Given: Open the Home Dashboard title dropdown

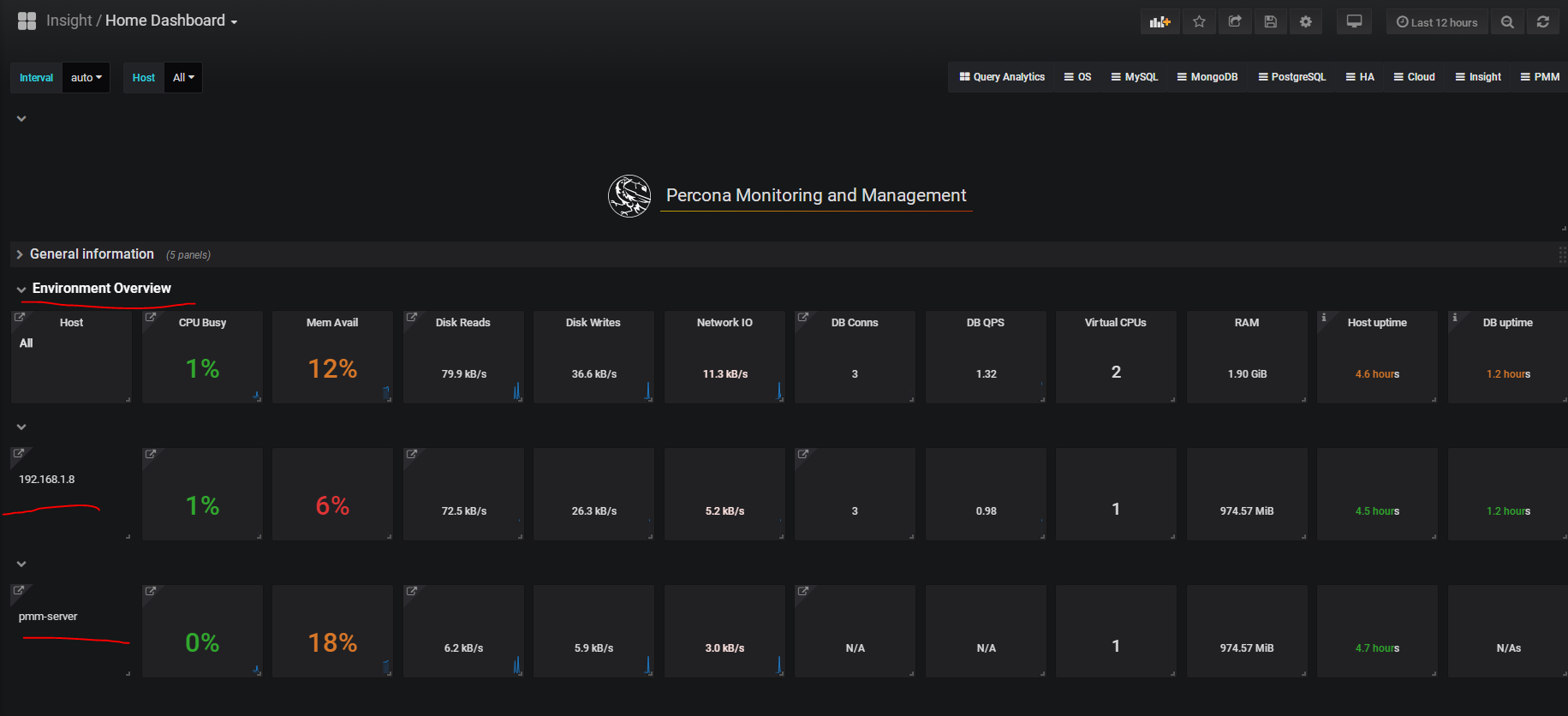Looking at the screenshot, I should click(171, 21).
